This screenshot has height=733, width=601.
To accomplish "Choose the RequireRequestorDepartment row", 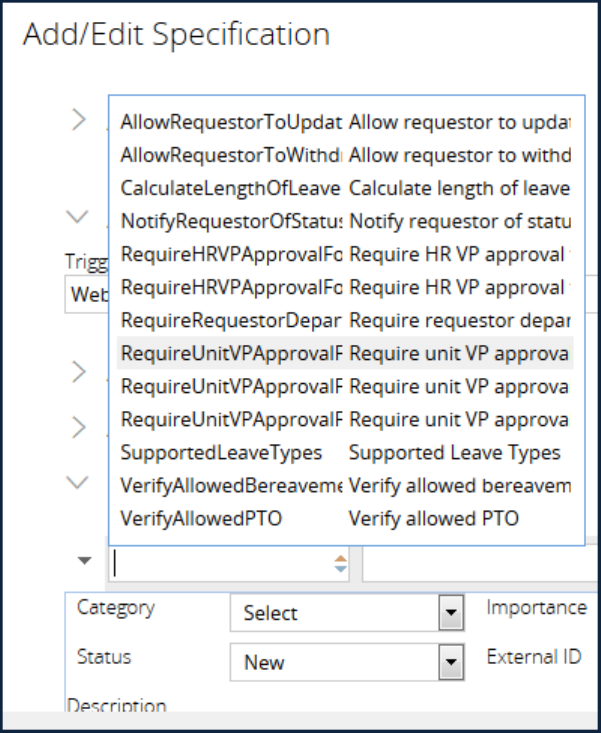I will point(232,321).
